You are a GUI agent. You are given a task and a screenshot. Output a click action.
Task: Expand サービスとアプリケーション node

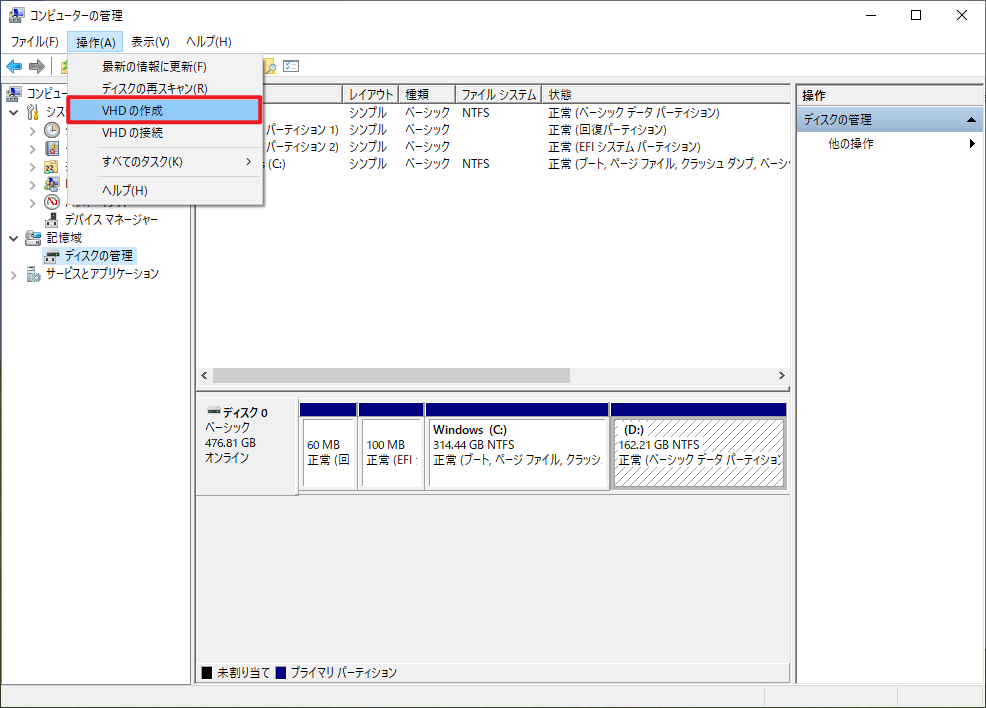14,274
